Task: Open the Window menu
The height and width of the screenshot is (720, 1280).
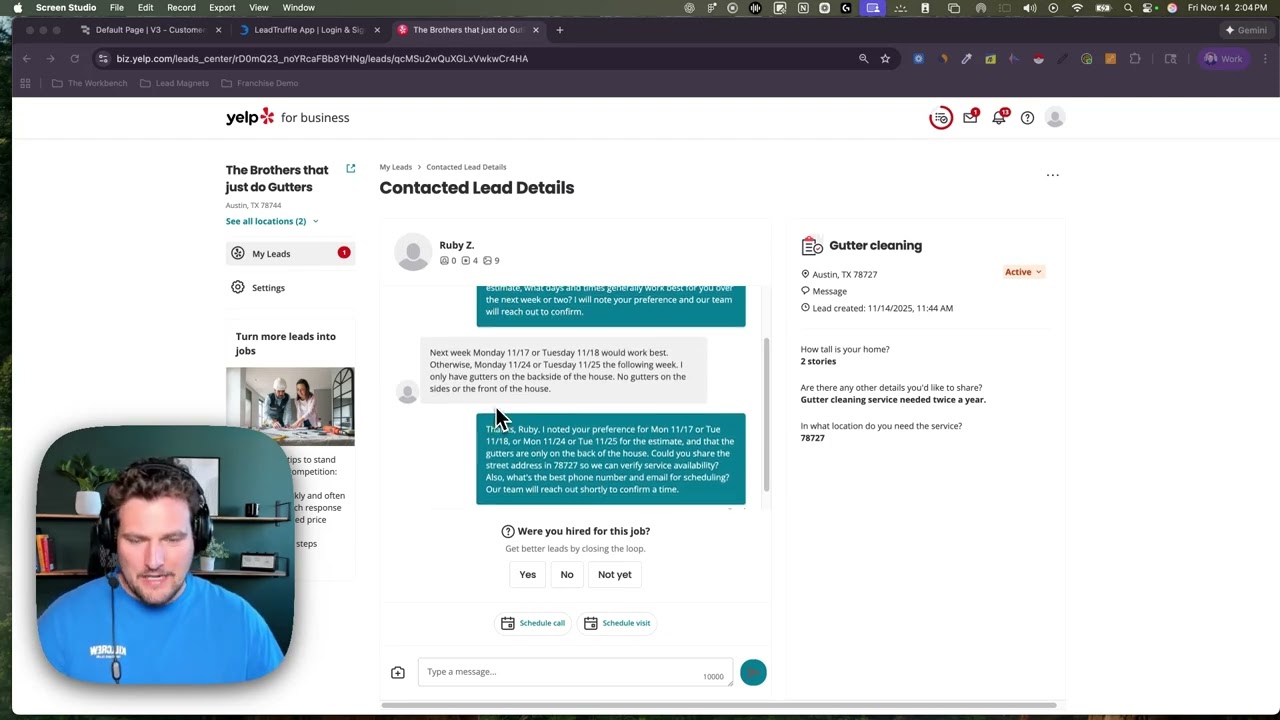Action: coord(298,8)
